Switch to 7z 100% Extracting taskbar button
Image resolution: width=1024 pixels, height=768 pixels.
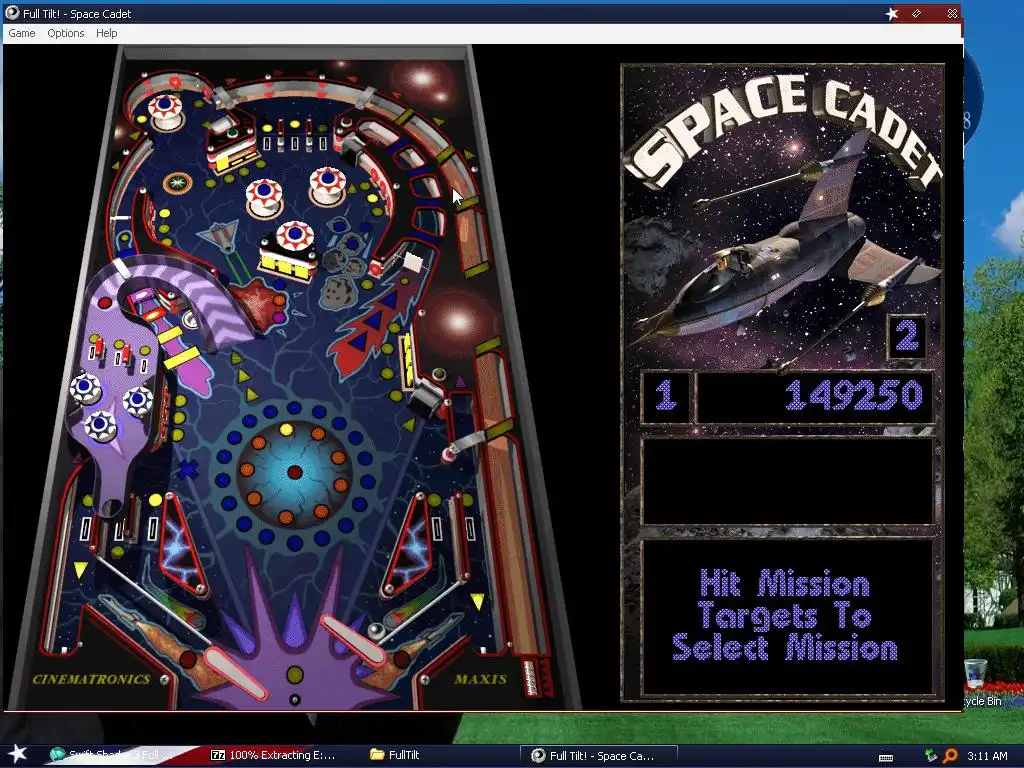274,755
